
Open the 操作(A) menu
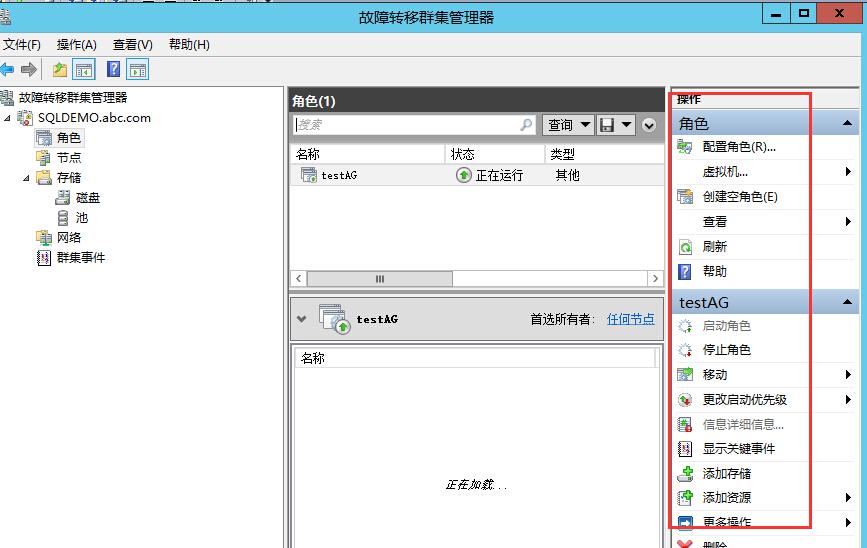coord(76,45)
